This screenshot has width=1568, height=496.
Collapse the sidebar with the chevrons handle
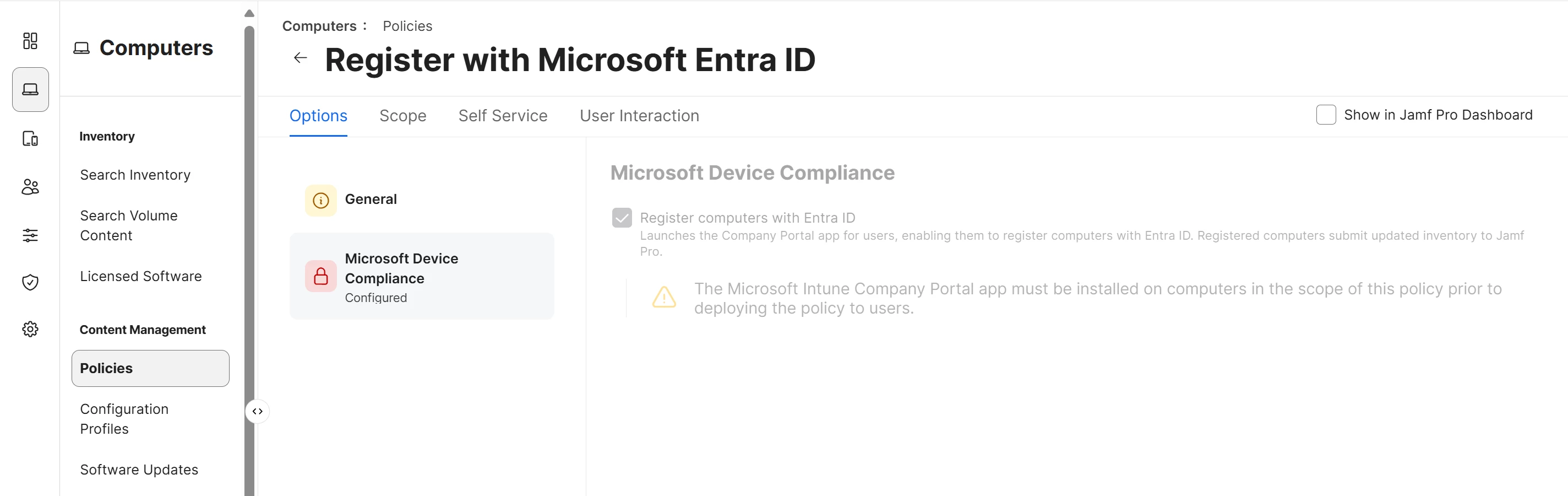[x=258, y=411]
